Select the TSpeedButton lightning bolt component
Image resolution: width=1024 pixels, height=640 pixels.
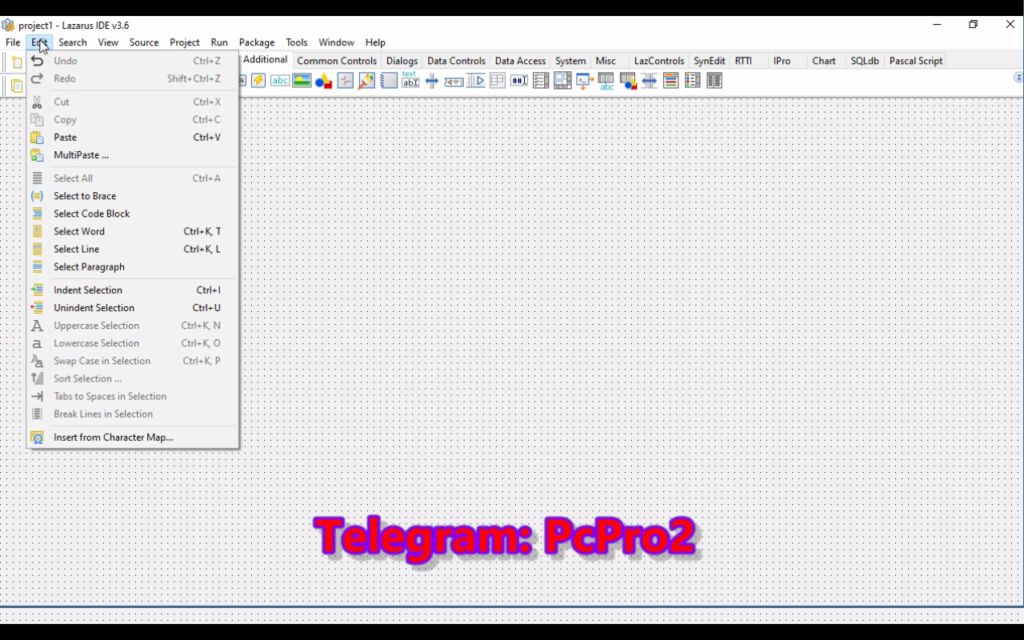click(x=258, y=81)
